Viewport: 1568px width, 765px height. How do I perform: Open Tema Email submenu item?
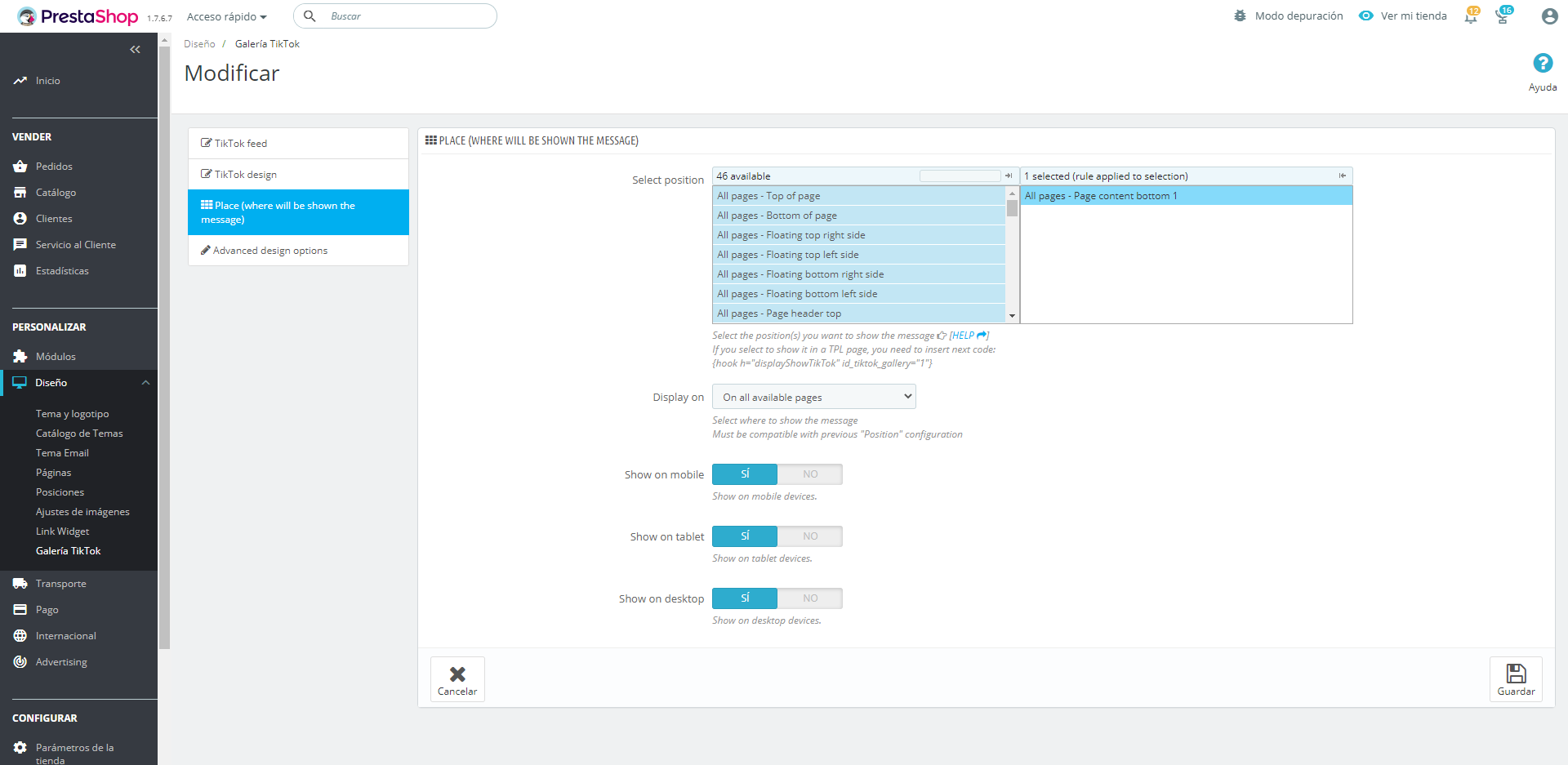62,453
